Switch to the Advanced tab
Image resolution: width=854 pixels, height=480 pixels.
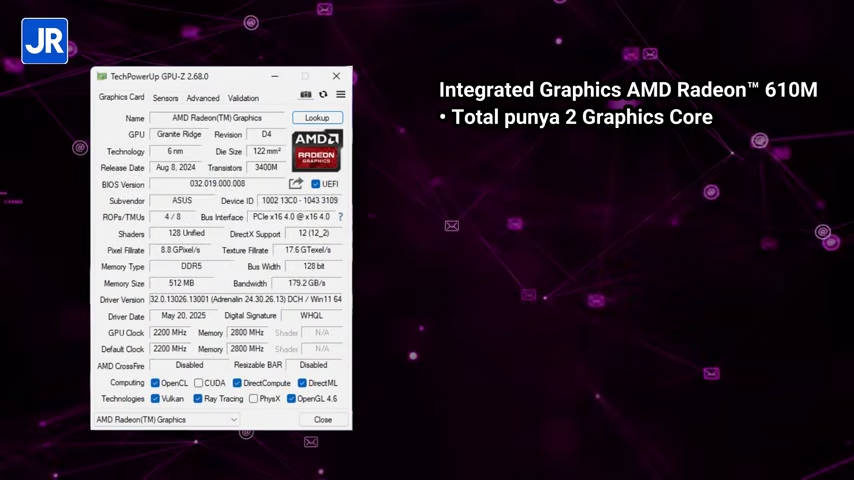pyautogui.click(x=203, y=98)
